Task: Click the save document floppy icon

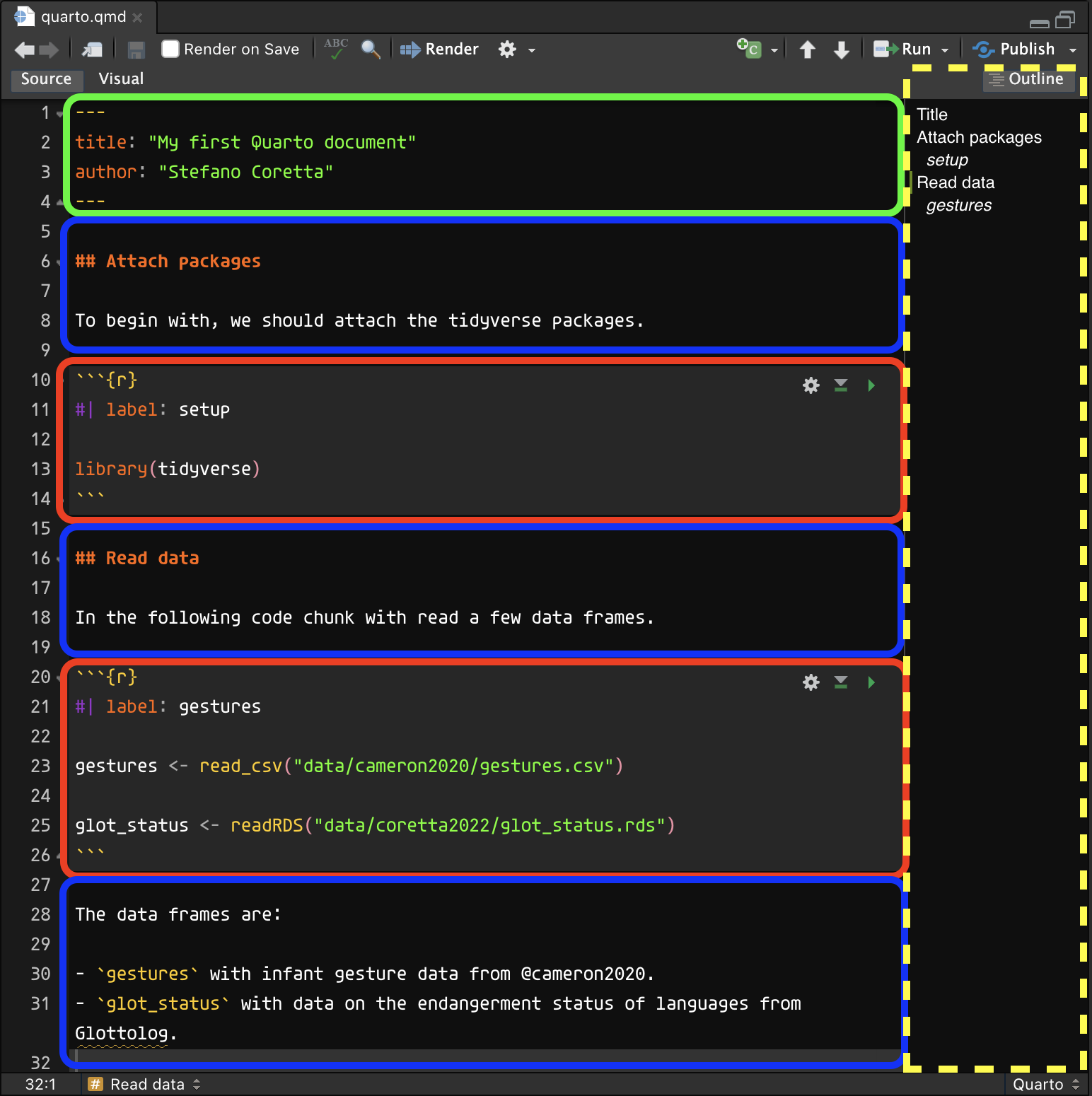Action: (x=136, y=49)
